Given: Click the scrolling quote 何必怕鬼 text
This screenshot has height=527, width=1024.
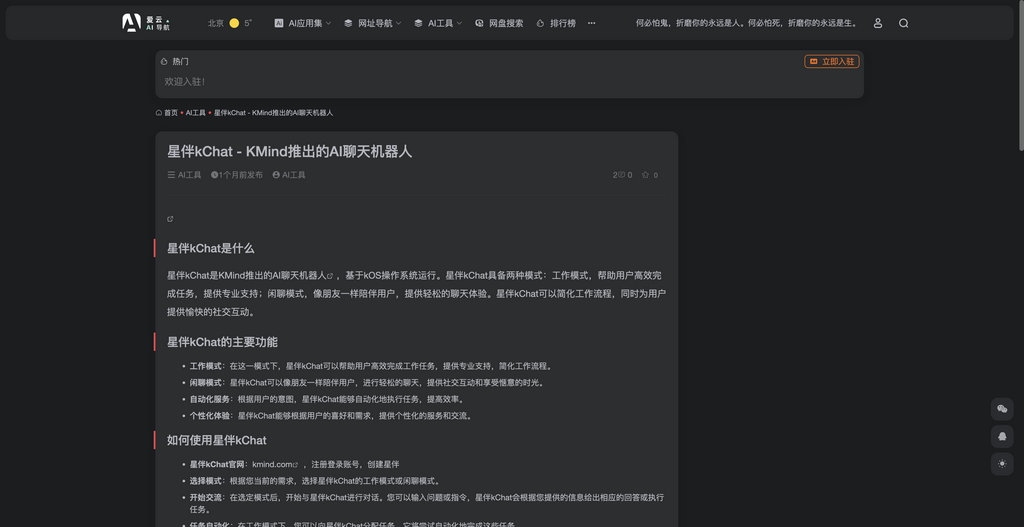Looking at the screenshot, I should 746,23.
